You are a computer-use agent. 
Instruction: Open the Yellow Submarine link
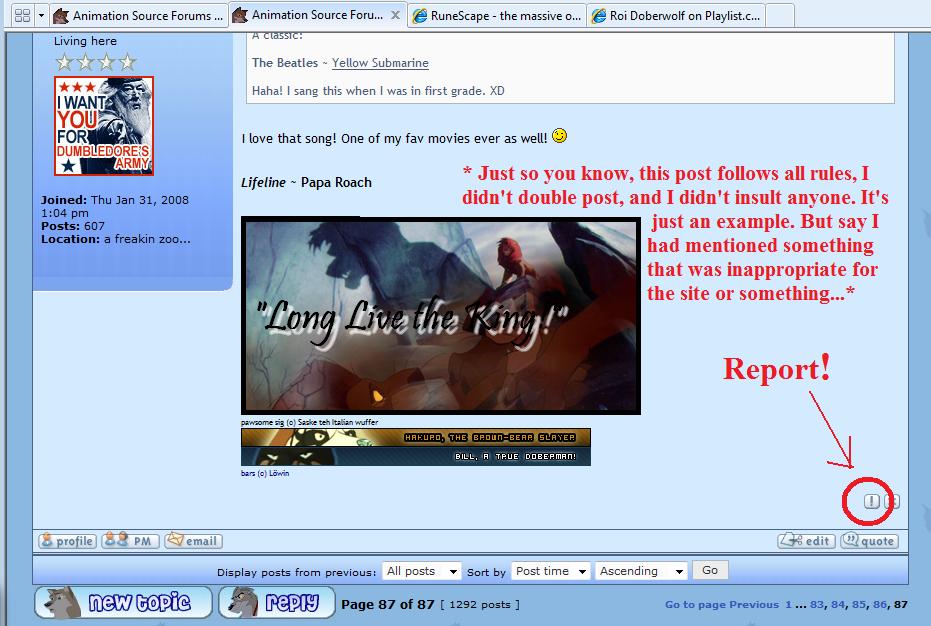tap(380, 63)
